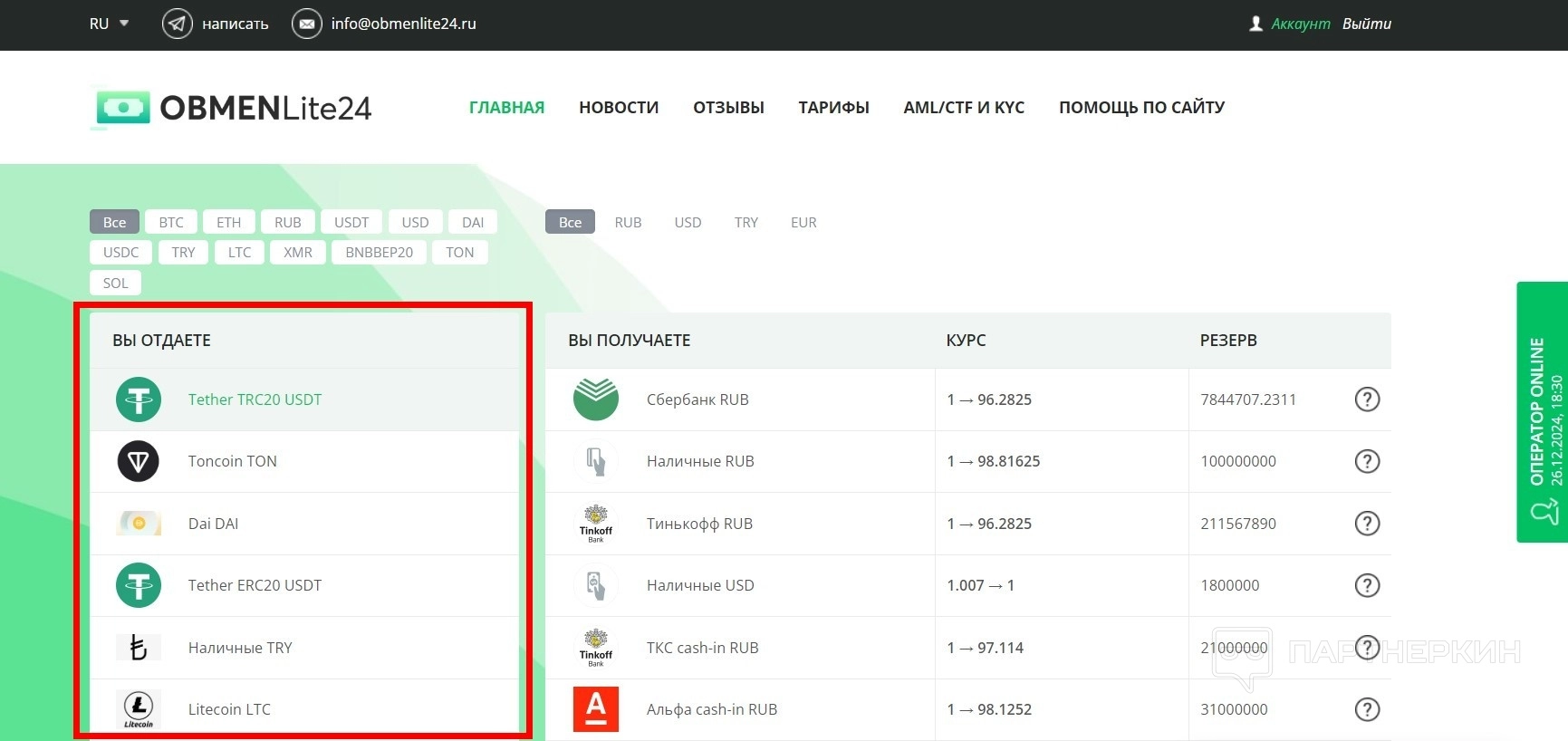Open the RU language dropdown
The height and width of the screenshot is (741, 1568).
click(109, 24)
